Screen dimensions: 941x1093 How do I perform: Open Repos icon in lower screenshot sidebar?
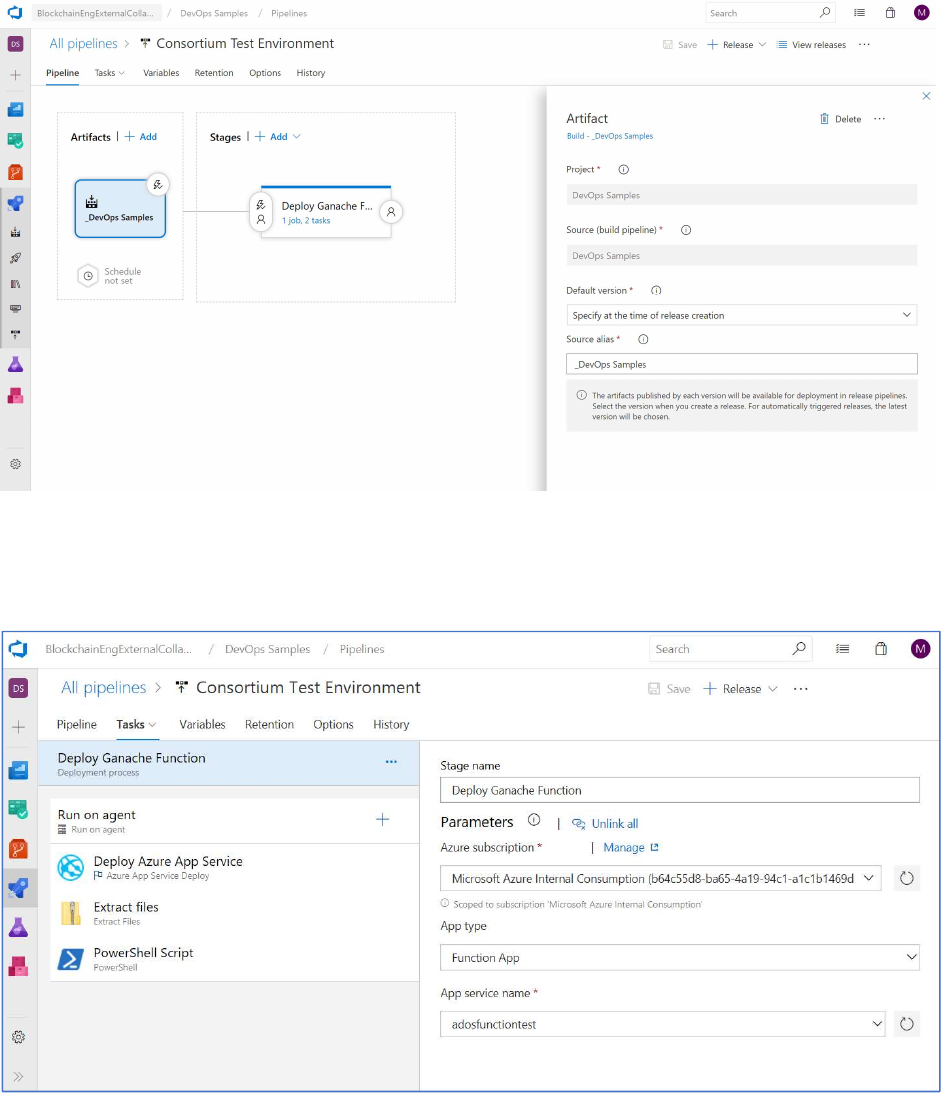[x=18, y=849]
